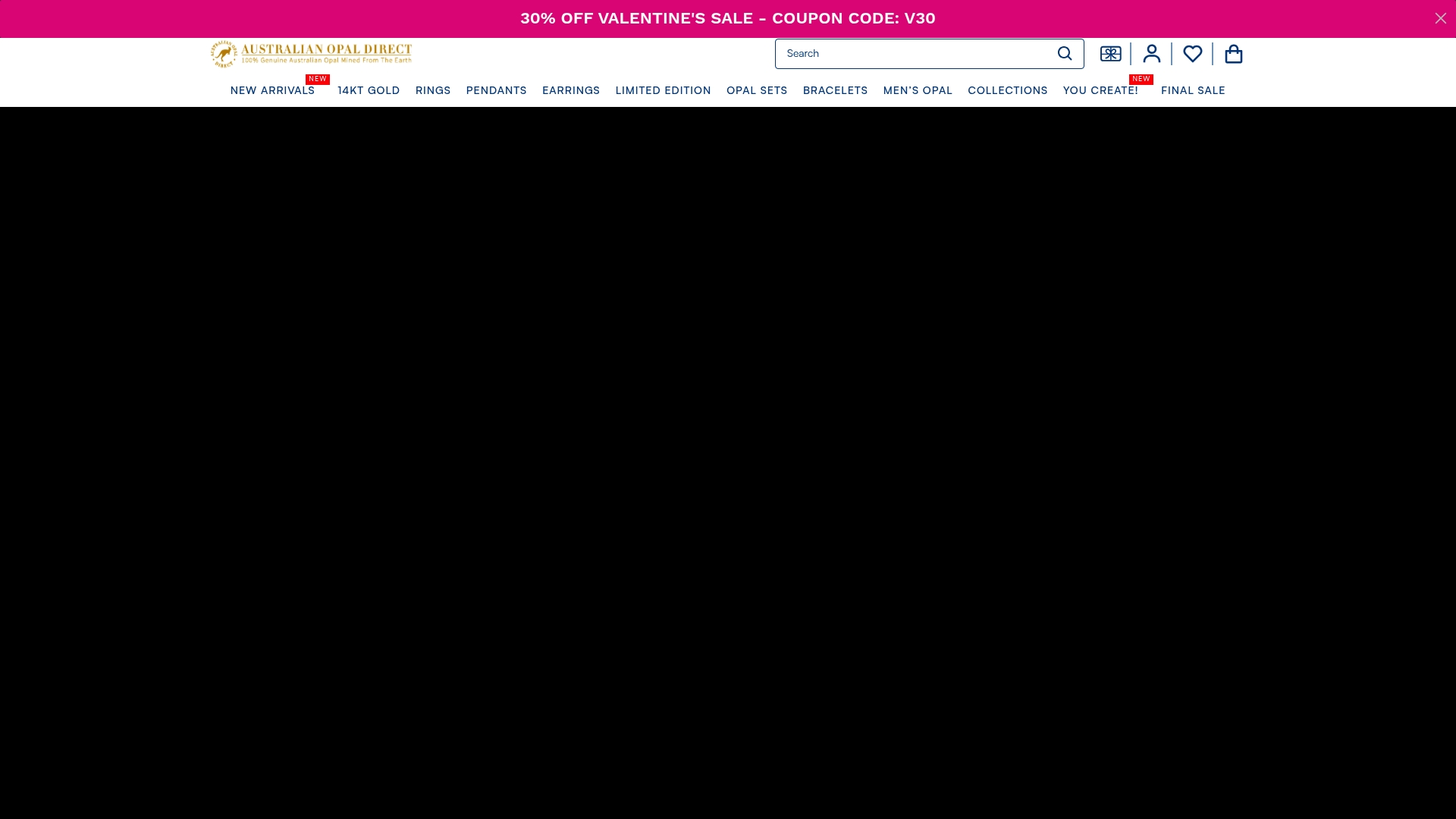The width and height of the screenshot is (1456, 819).
Task: Open the gift card icon
Action: pos(1109,54)
